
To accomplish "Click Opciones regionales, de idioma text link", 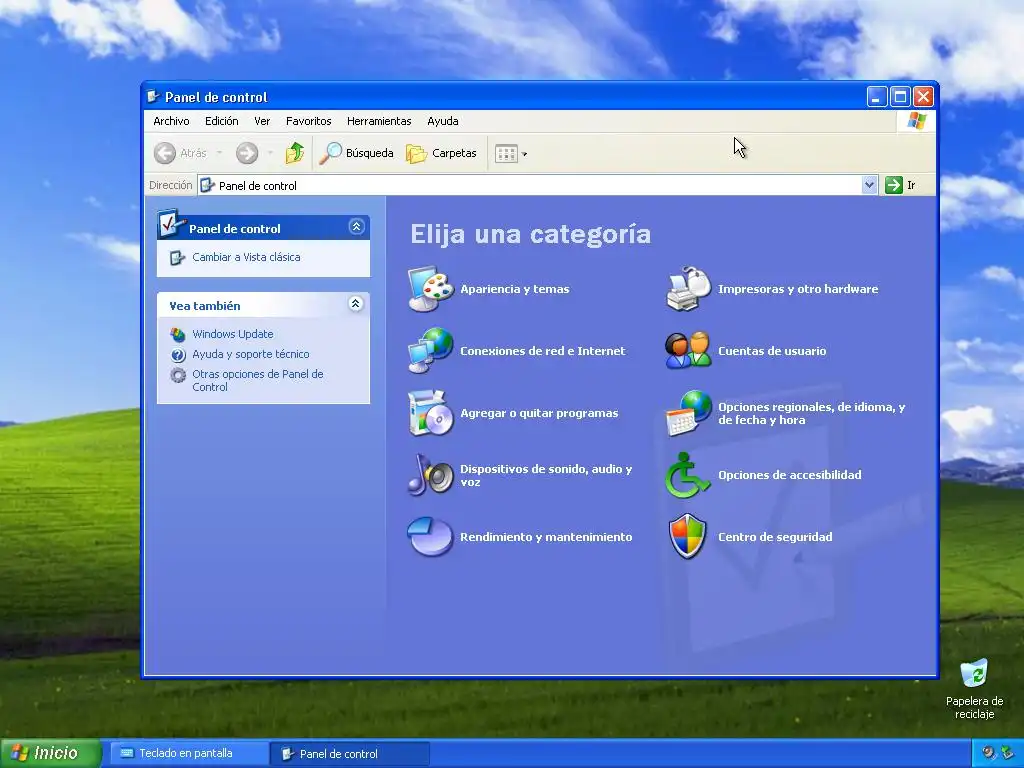I will [812, 413].
